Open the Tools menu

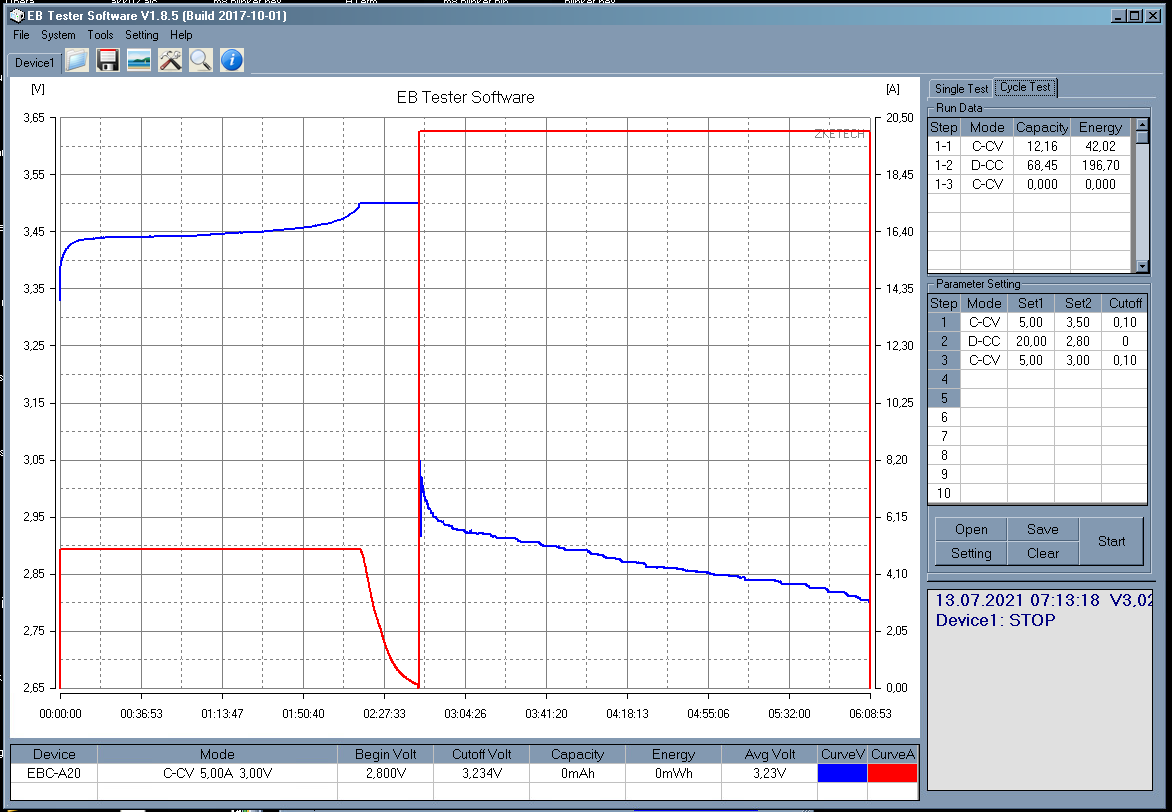[x=100, y=35]
